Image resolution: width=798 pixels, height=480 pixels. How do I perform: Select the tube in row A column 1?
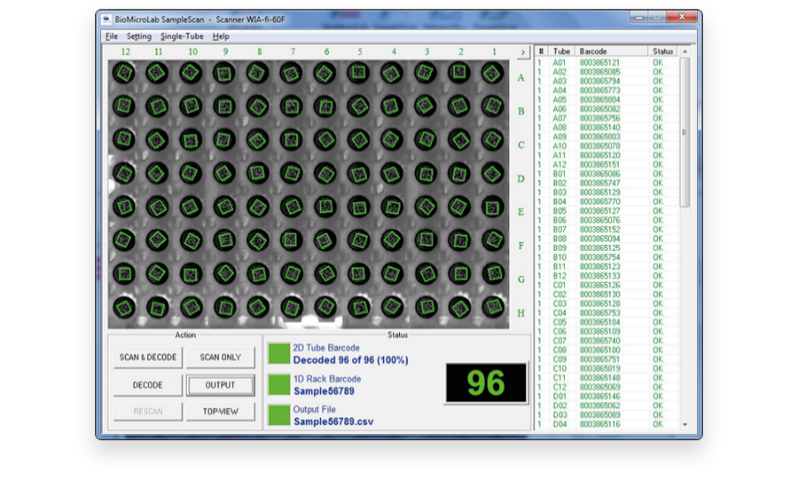pyautogui.click(x=493, y=73)
